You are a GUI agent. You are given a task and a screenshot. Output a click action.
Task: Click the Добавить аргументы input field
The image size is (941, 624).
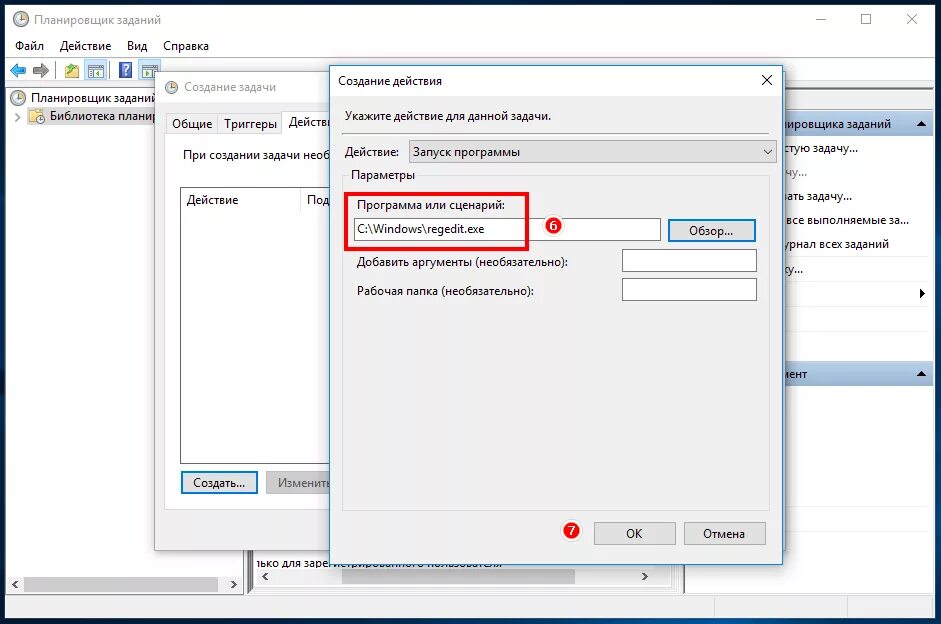689,261
